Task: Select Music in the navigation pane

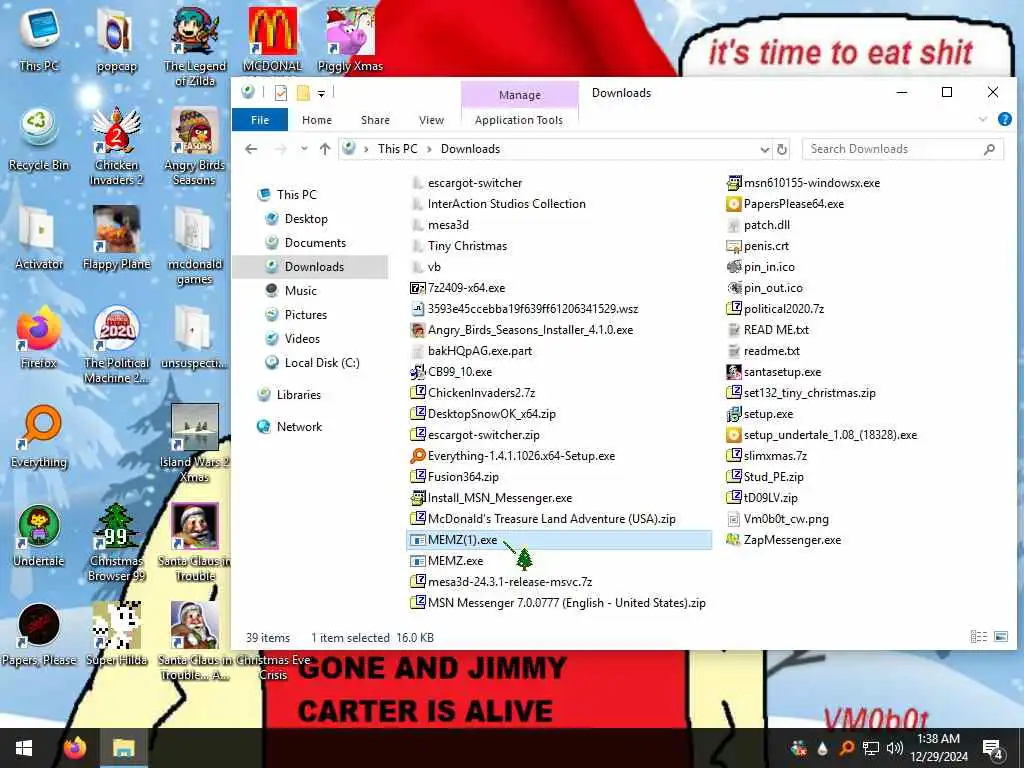Action: pos(300,291)
